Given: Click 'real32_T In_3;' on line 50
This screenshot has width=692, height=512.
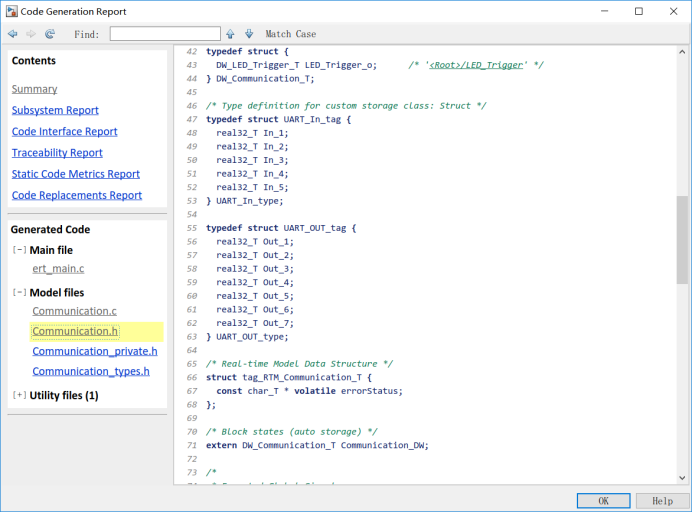Looking at the screenshot, I should 252,160.
